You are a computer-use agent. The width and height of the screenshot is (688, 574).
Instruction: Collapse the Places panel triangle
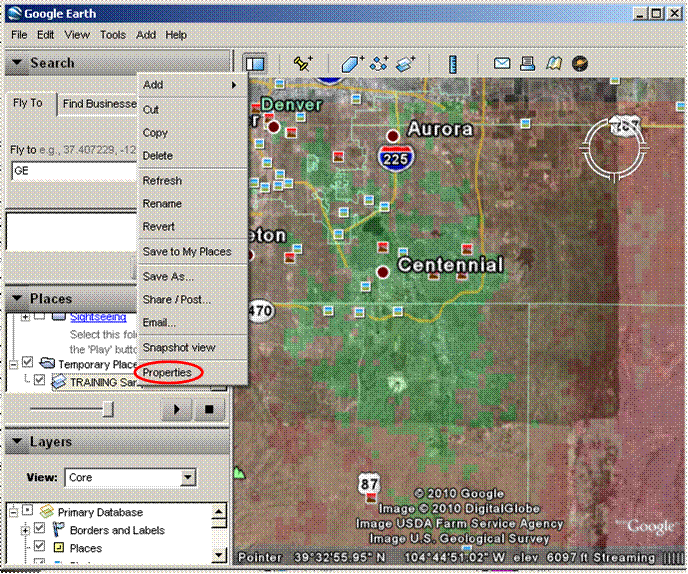17,298
